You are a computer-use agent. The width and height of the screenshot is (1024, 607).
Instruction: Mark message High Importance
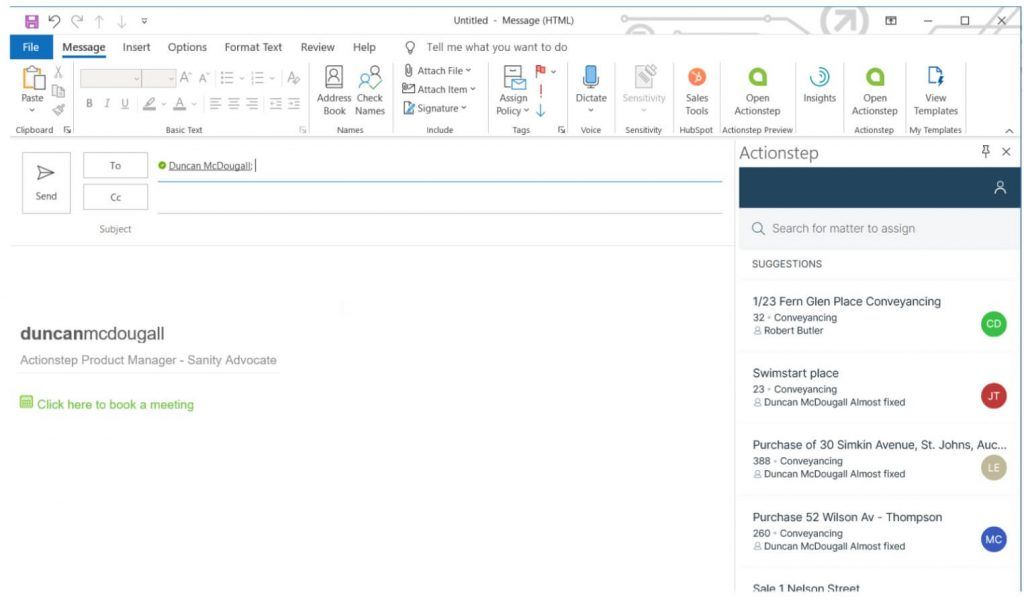click(x=541, y=91)
